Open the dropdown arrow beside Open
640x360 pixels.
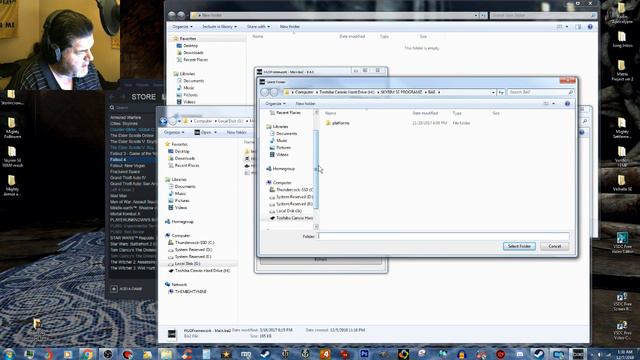click(x=216, y=132)
